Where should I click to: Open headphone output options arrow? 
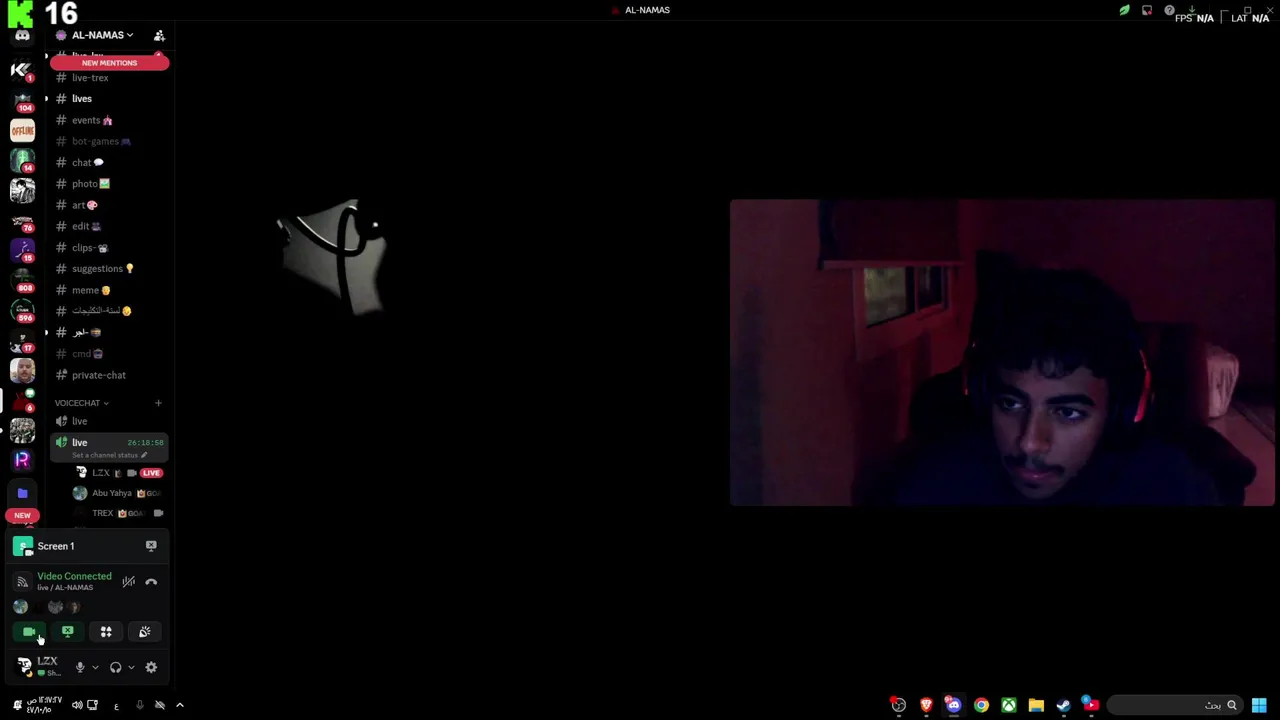click(x=131, y=667)
